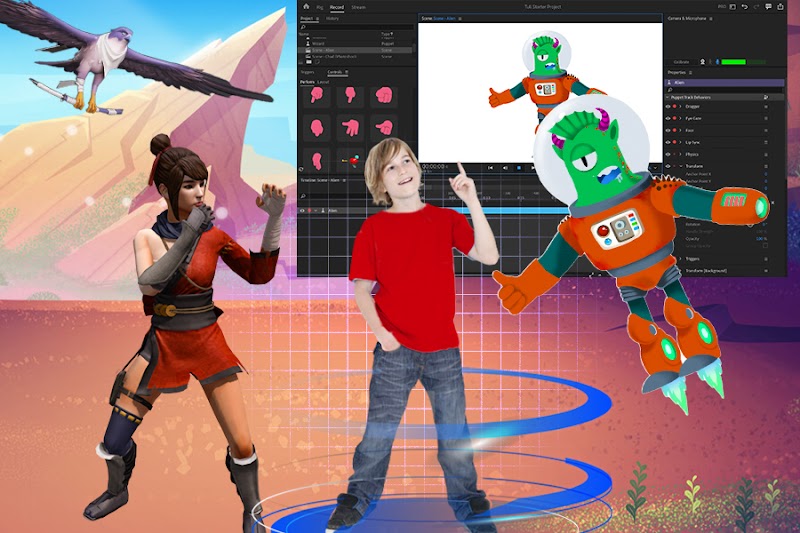800x533 pixels.
Task: Switch to the Record mode tab
Action: tap(337, 8)
